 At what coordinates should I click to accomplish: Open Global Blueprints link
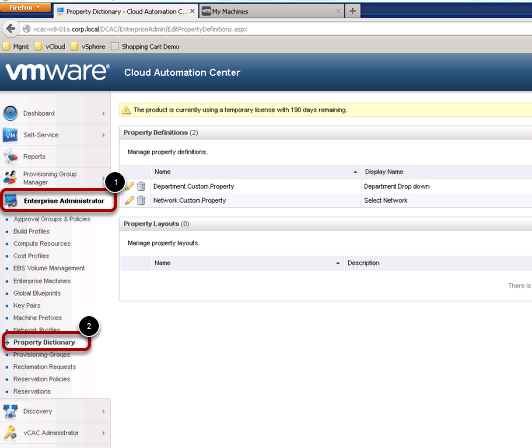point(37,293)
